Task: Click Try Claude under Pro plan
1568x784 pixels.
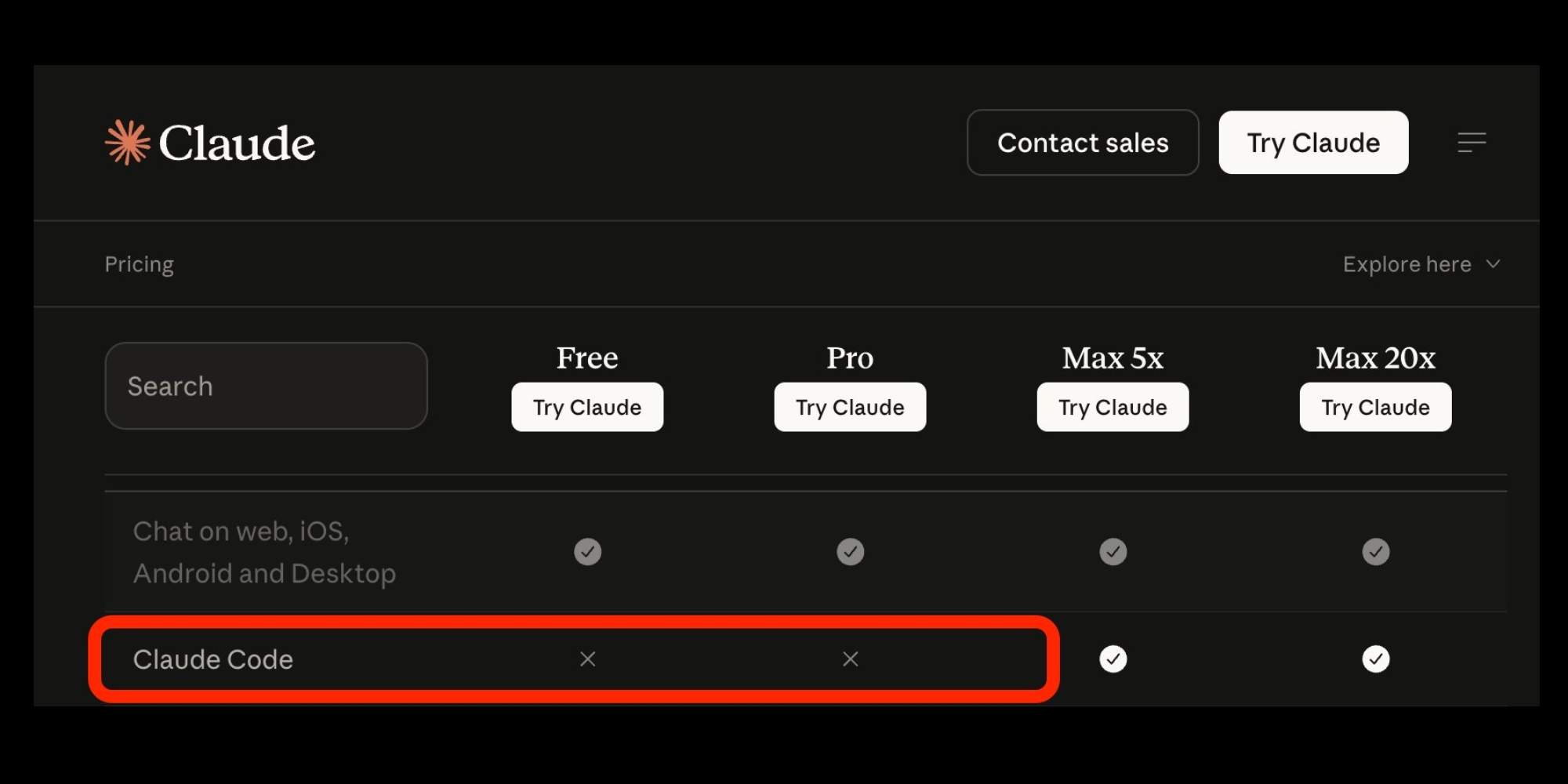Action: pyautogui.click(x=850, y=407)
